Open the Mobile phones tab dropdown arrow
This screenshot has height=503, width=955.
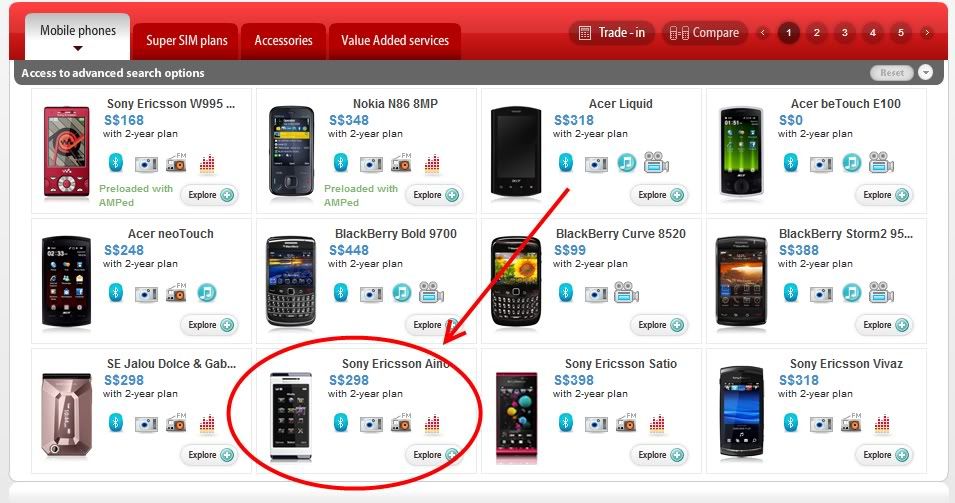pos(77,49)
